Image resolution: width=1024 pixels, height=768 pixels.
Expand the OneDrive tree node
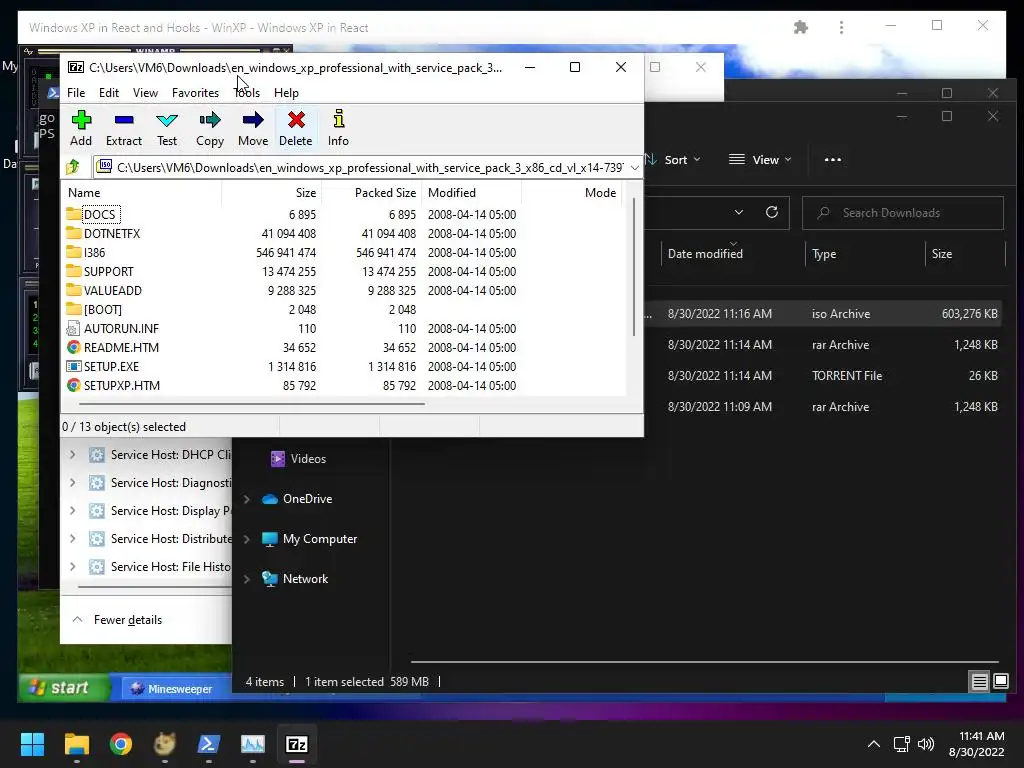pos(247,499)
